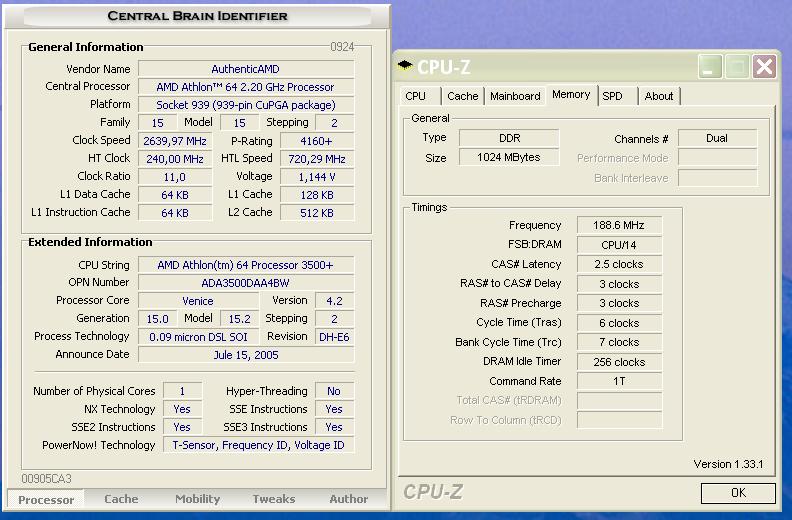
Task: Click the Clock Ratio value 11,0
Action: click(175, 177)
